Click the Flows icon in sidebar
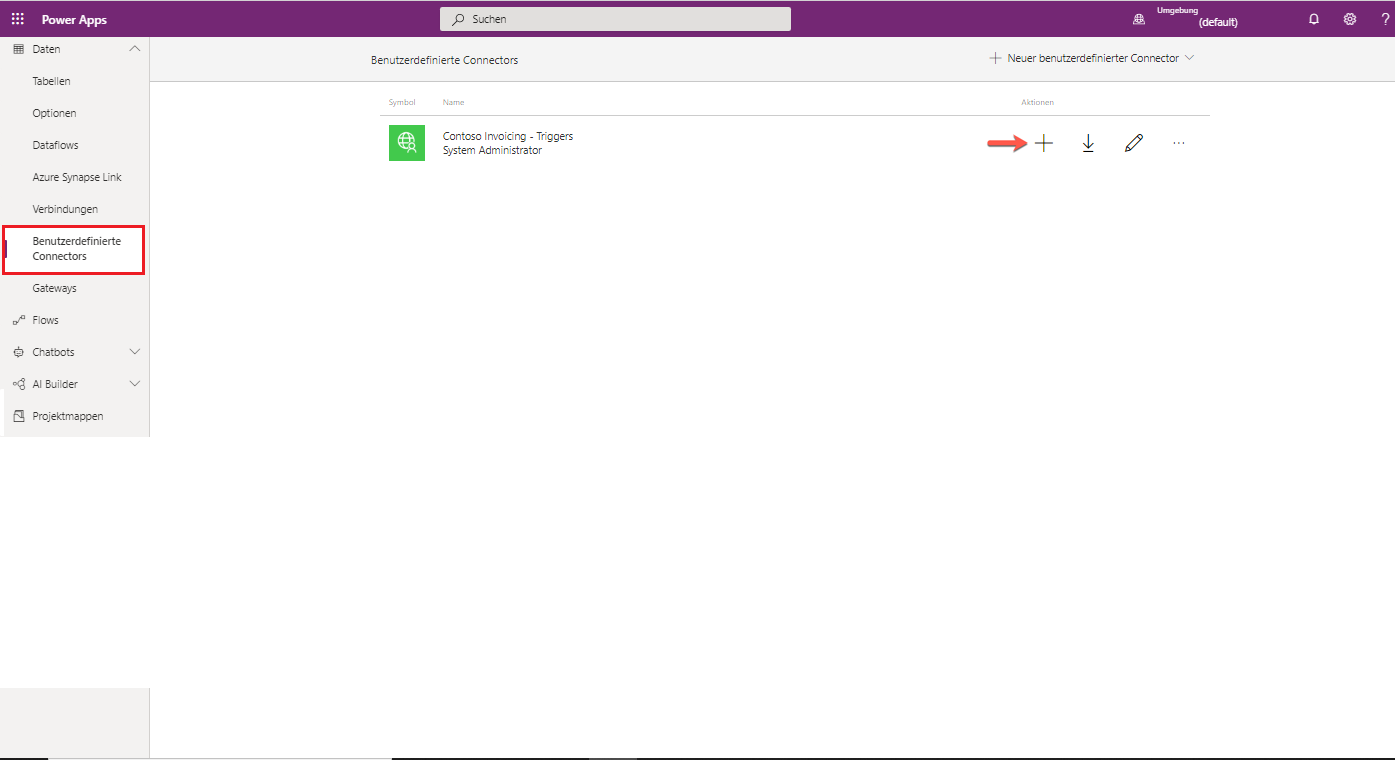The image size is (1395, 760). (18, 320)
